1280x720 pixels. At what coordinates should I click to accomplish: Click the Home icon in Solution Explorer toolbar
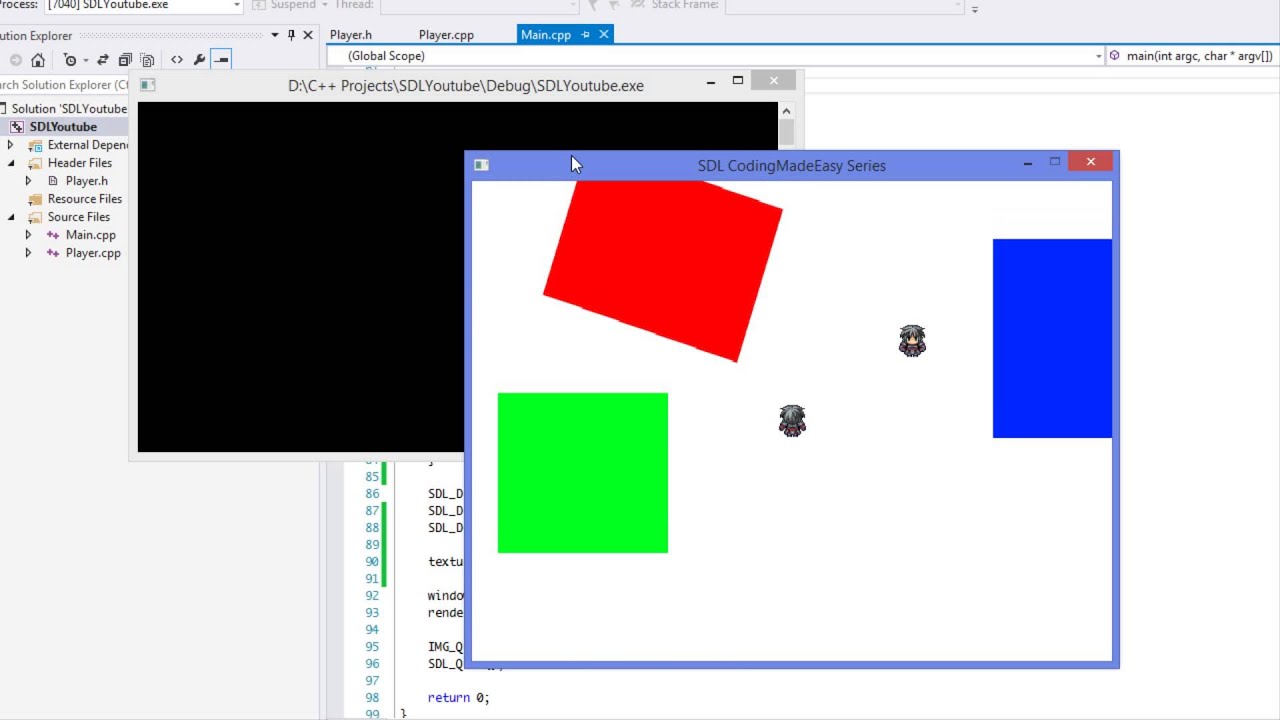coord(38,60)
